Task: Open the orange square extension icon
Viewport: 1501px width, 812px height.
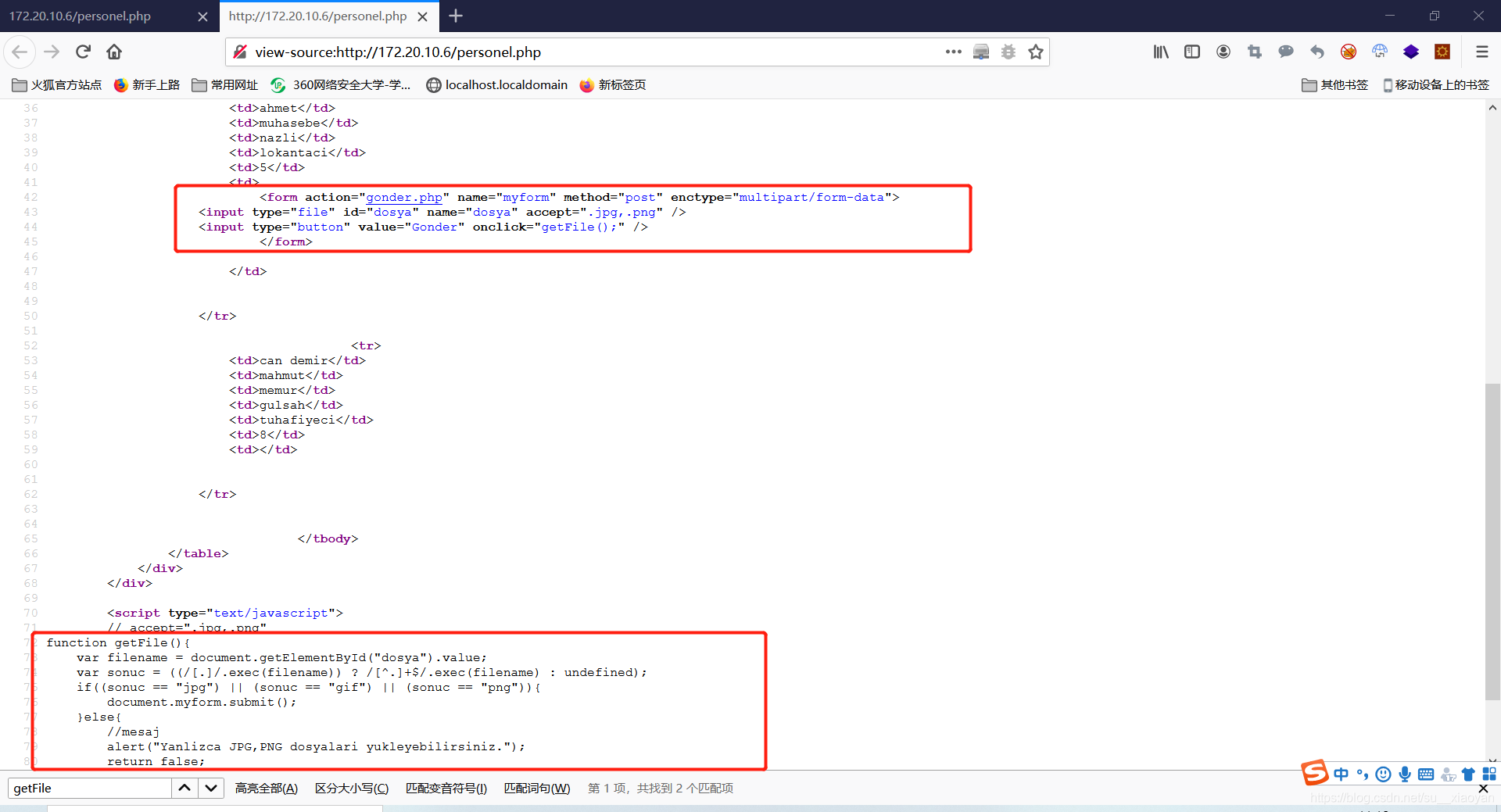Action: (x=1442, y=52)
